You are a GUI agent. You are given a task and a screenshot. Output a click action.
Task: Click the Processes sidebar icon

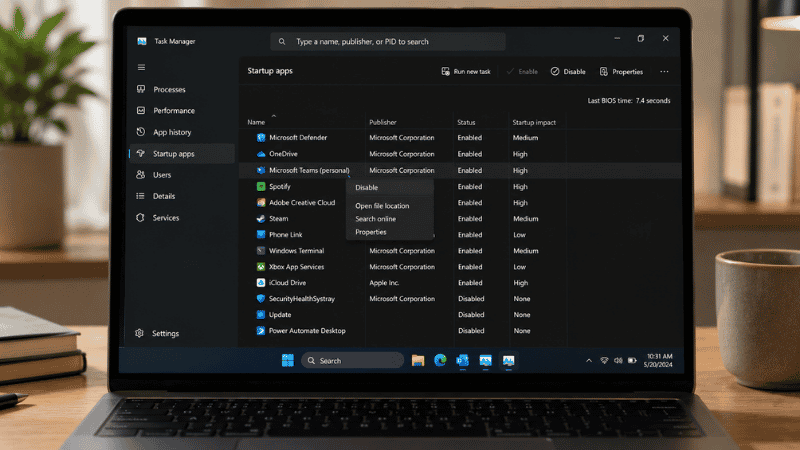(x=141, y=89)
